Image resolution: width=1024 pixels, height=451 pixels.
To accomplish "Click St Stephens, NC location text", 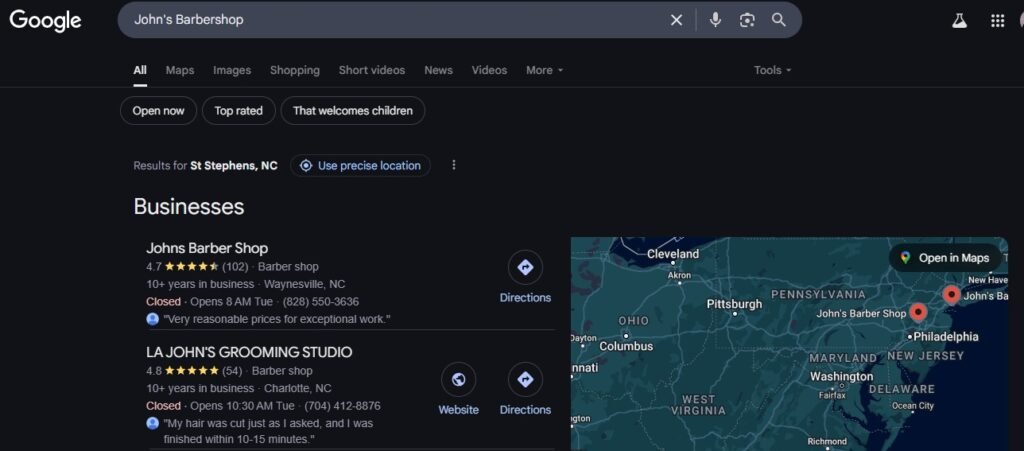I will pyautogui.click(x=234, y=166).
